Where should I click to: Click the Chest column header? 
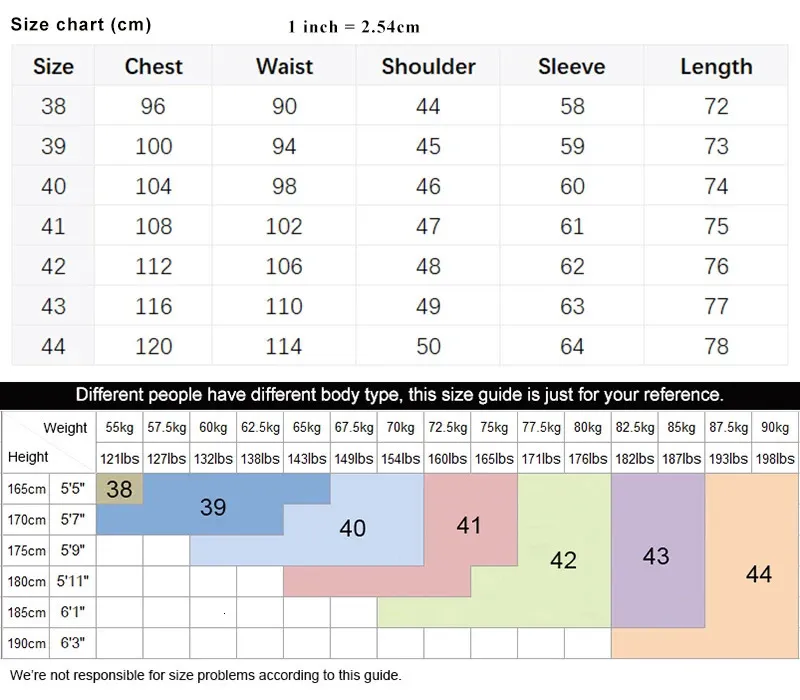153,67
